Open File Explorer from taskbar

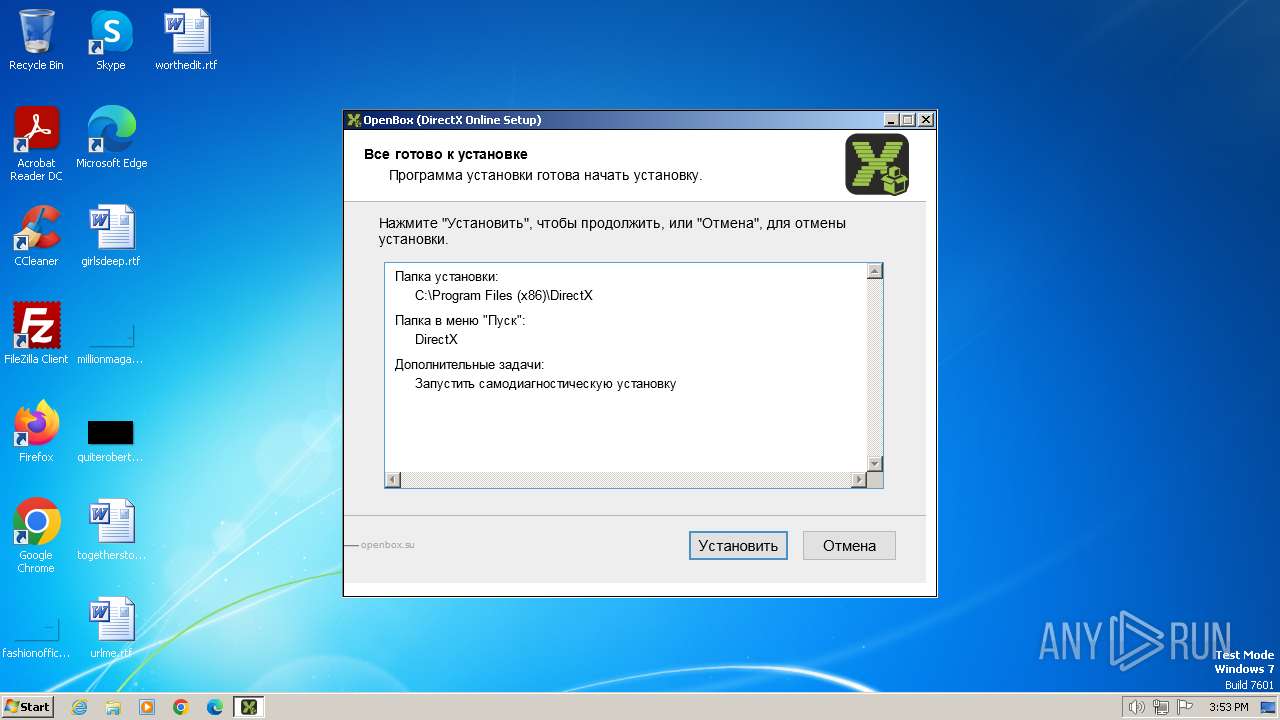click(113, 707)
